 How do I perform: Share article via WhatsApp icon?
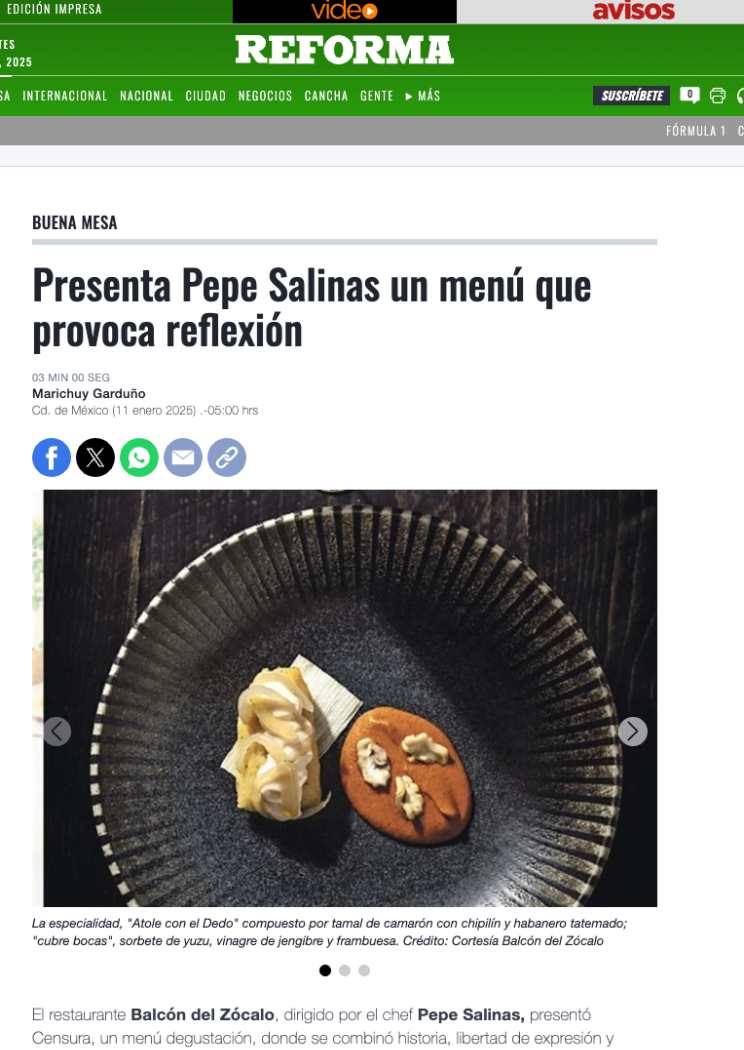coord(139,457)
